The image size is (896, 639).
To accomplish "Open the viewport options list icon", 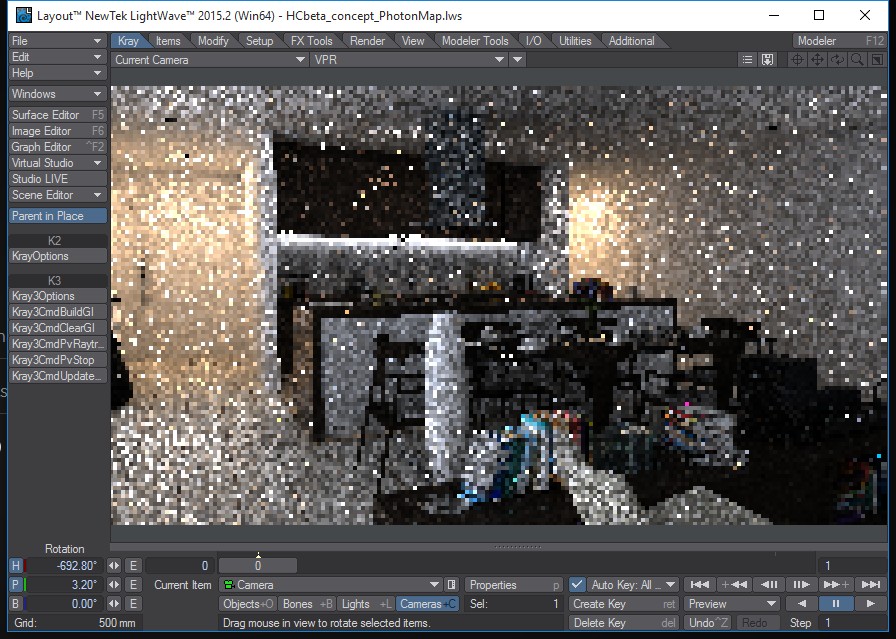I will [748, 60].
